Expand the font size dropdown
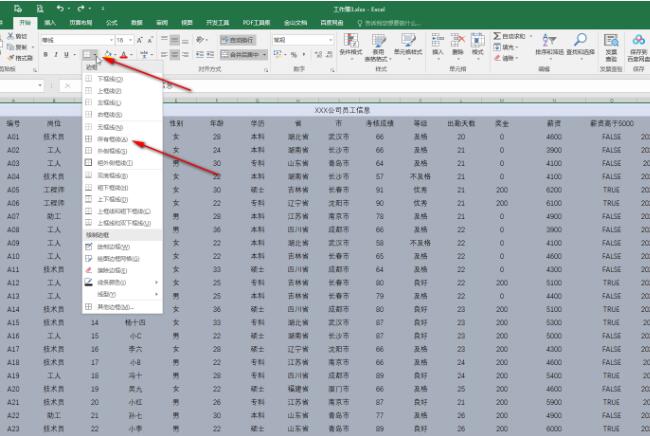650x436 pixels. (130, 40)
